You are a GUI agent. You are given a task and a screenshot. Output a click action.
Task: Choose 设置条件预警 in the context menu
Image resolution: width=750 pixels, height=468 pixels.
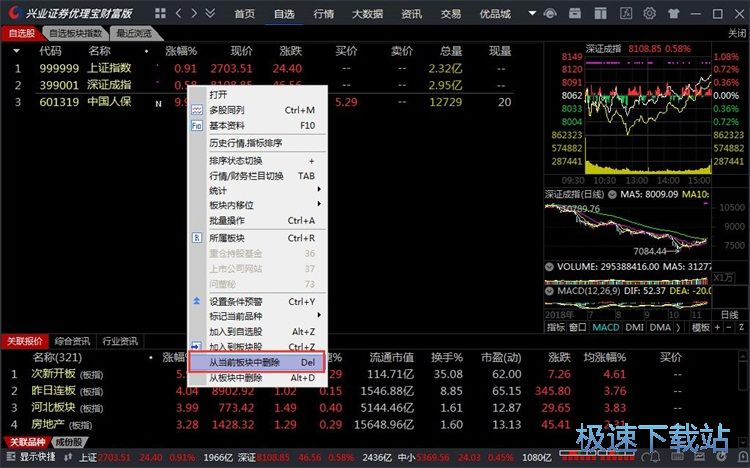pos(258,301)
